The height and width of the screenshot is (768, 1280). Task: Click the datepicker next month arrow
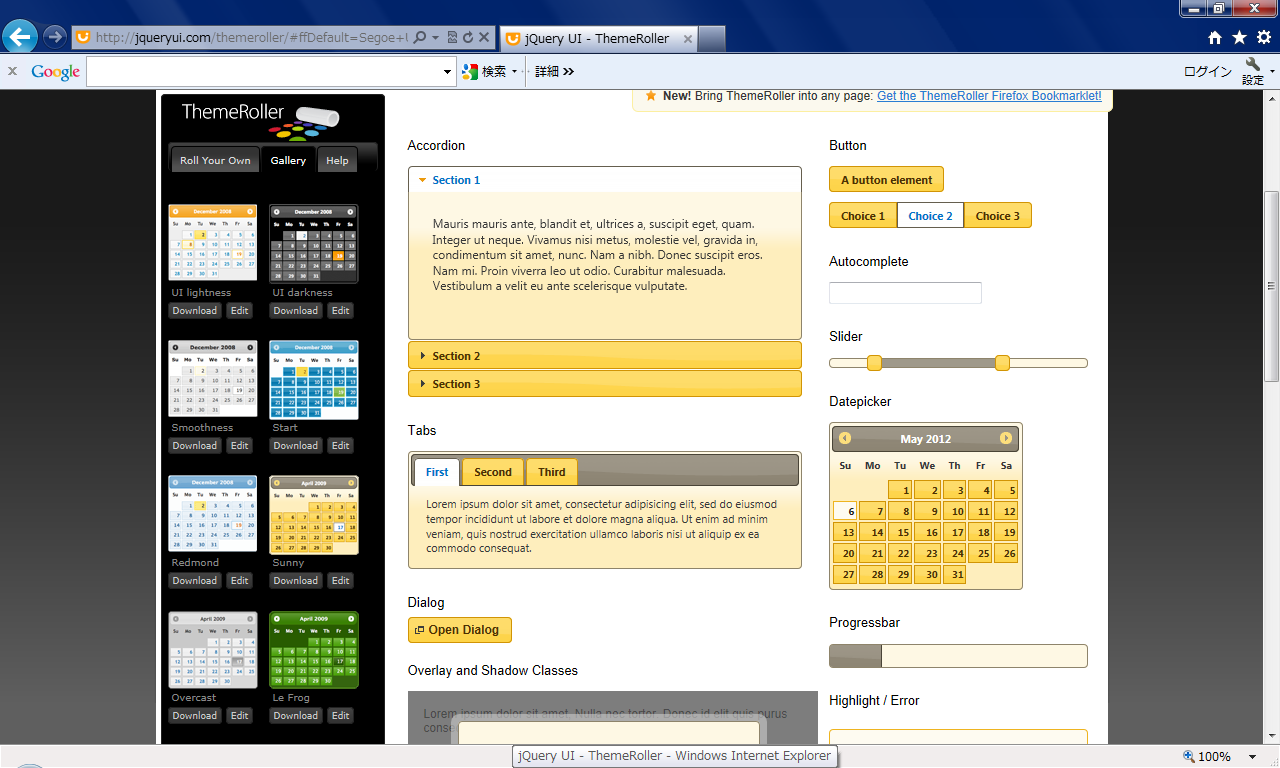[1006, 439]
